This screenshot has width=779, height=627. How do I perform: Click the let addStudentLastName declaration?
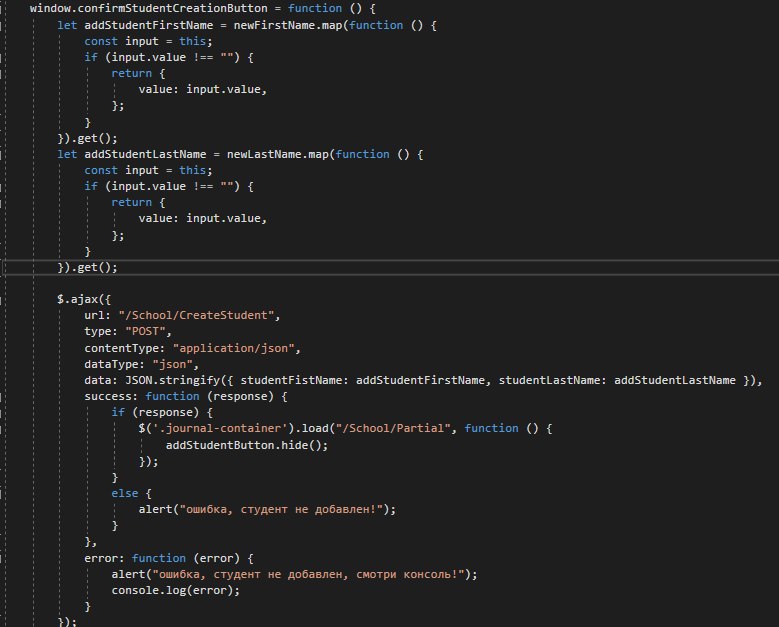pyautogui.click(x=132, y=155)
